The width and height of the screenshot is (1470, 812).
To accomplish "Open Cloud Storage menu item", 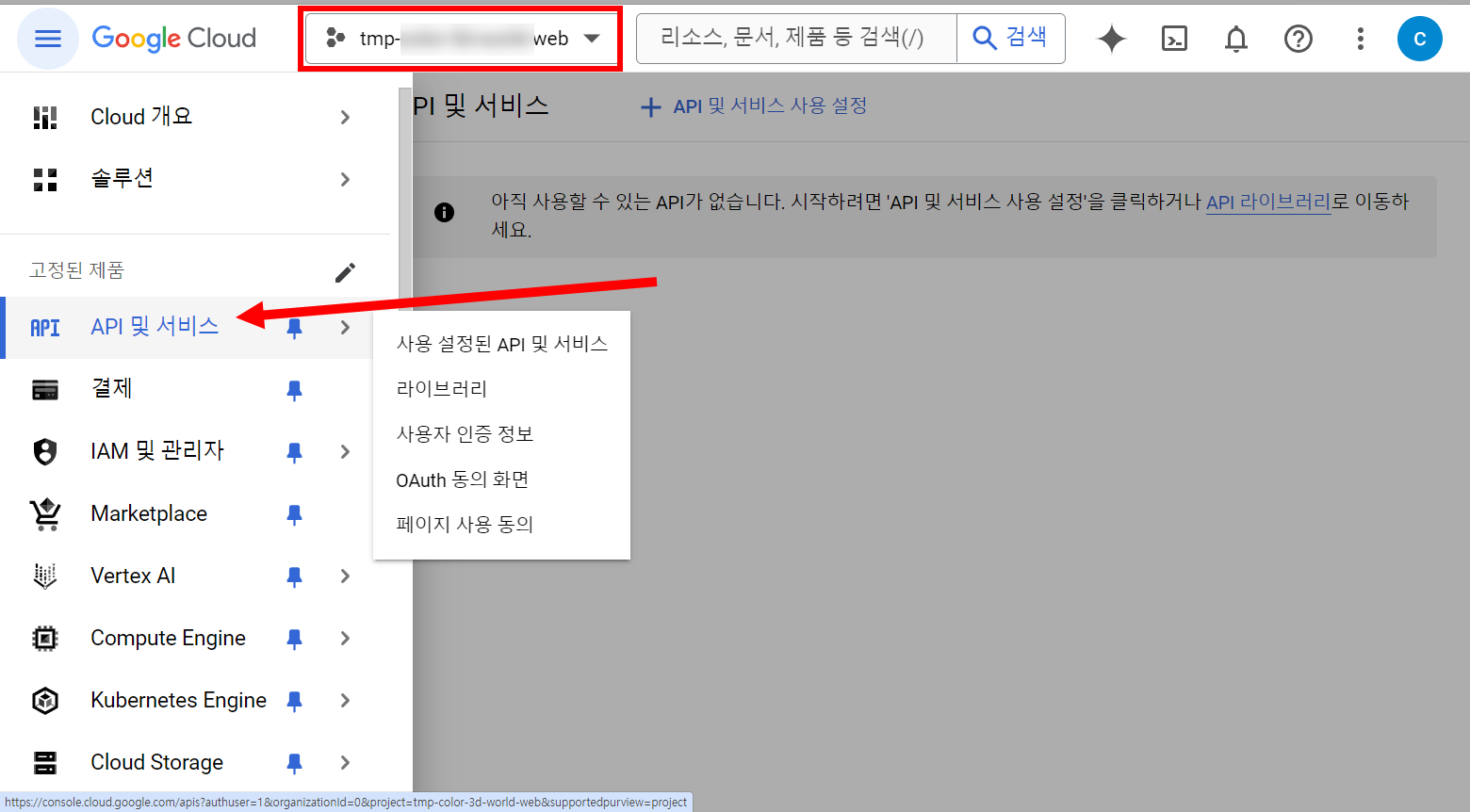I will click(156, 762).
